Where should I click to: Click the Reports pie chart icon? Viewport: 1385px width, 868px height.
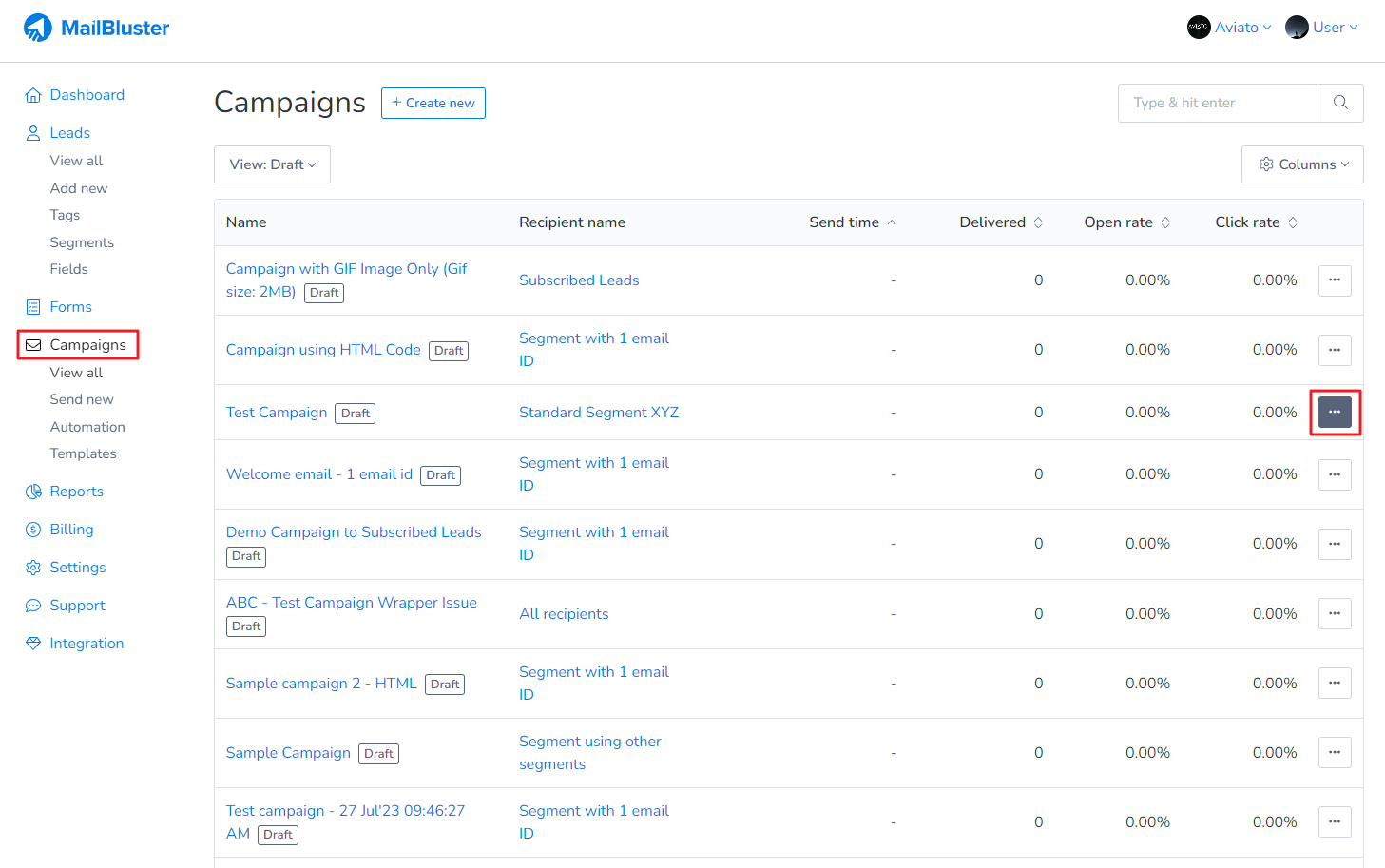tap(33, 492)
